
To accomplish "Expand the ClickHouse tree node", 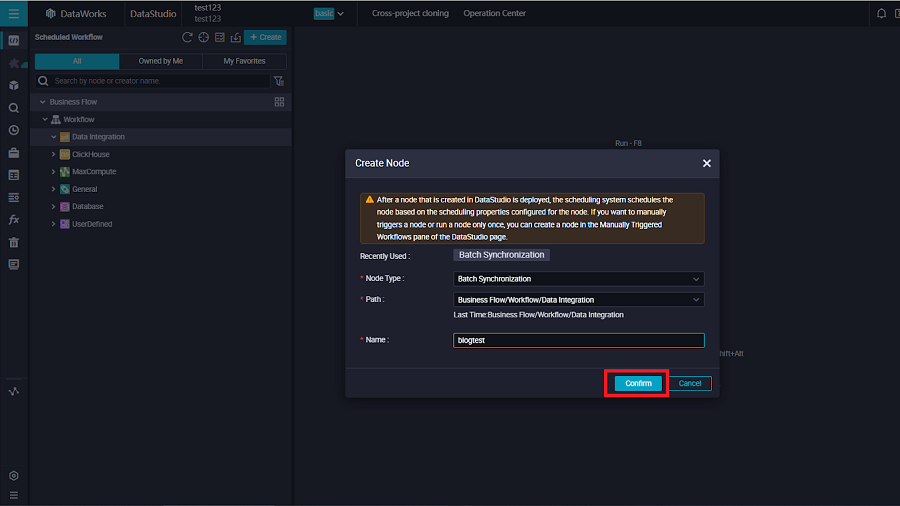I will tap(53, 155).
